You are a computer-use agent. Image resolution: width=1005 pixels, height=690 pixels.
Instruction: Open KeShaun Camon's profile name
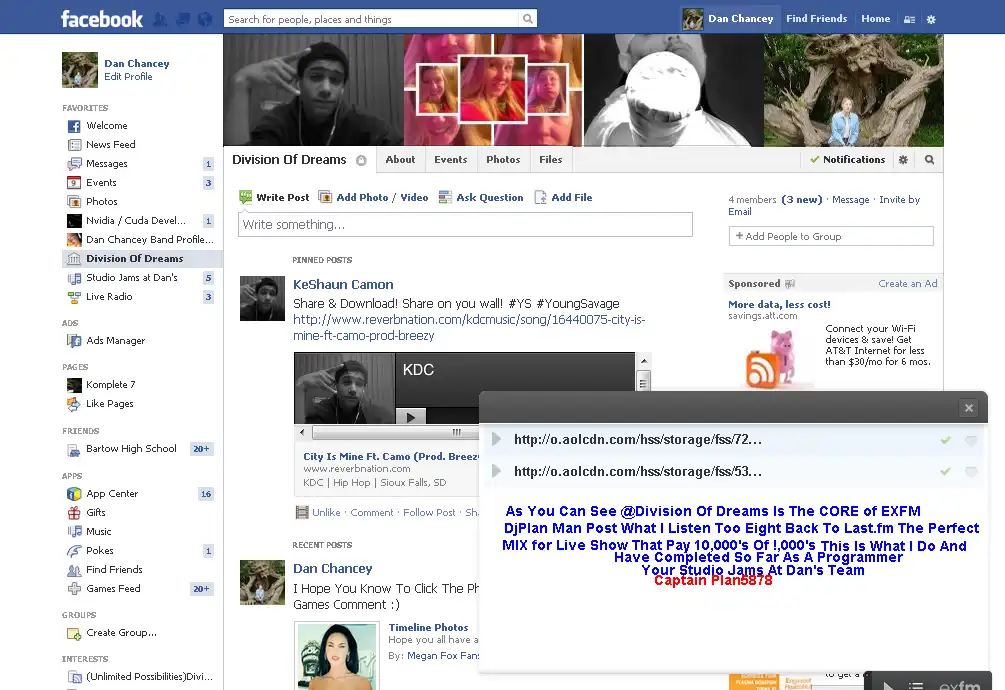(x=343, y=284)
